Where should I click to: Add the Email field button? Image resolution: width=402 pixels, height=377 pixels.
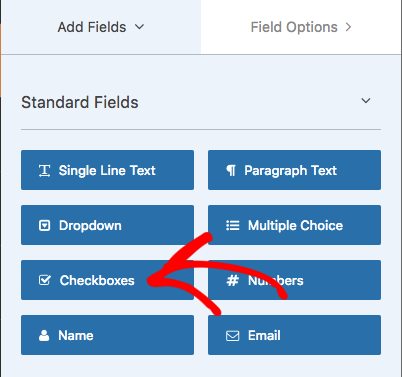coord(294,335)
